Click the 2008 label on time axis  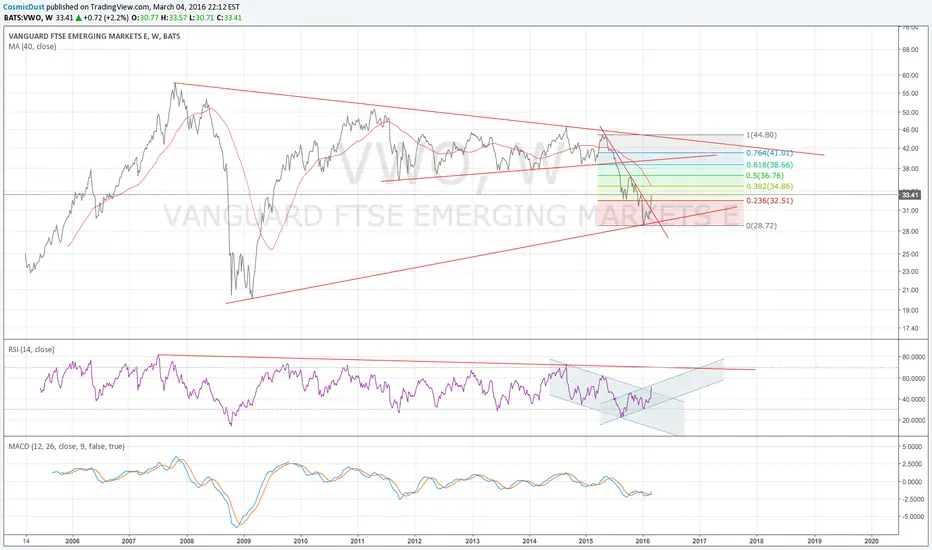click(x=187, y=541)
